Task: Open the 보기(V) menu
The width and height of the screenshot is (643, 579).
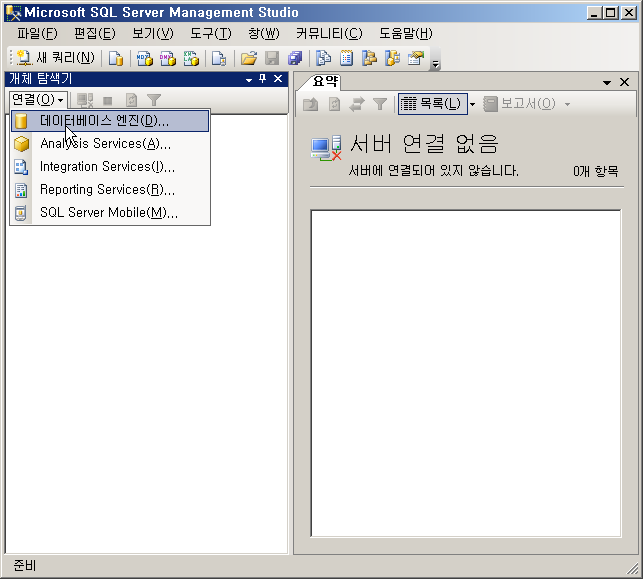Action: click(153, 33)
